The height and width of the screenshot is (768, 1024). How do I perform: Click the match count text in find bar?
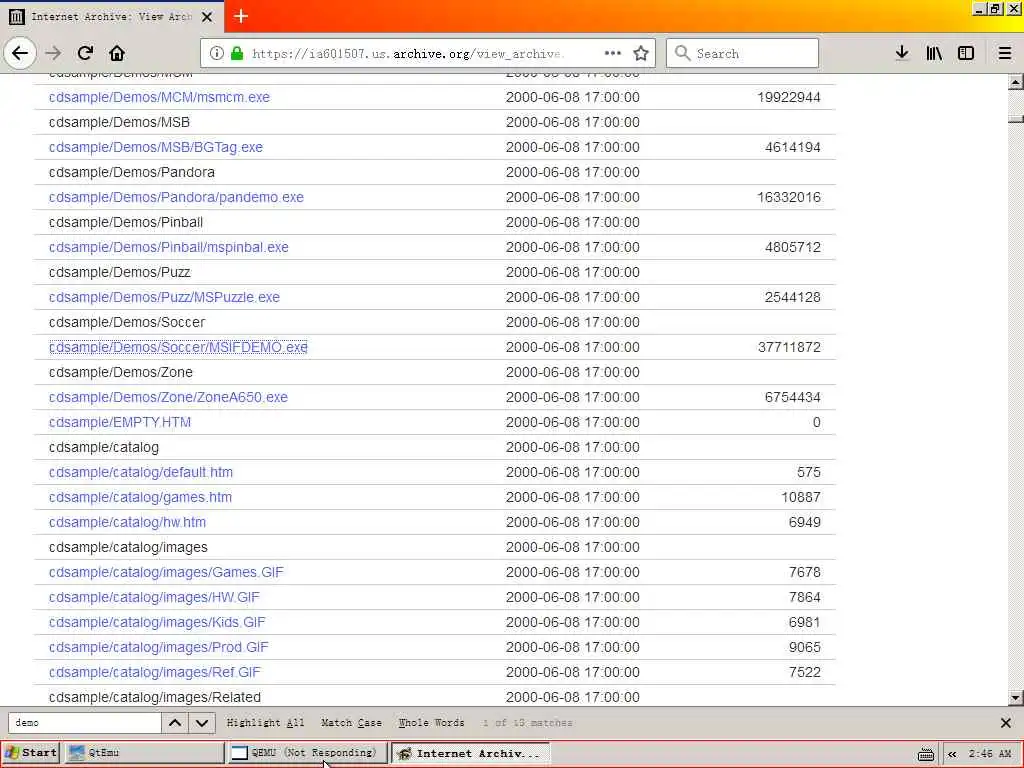click(528, 723)
